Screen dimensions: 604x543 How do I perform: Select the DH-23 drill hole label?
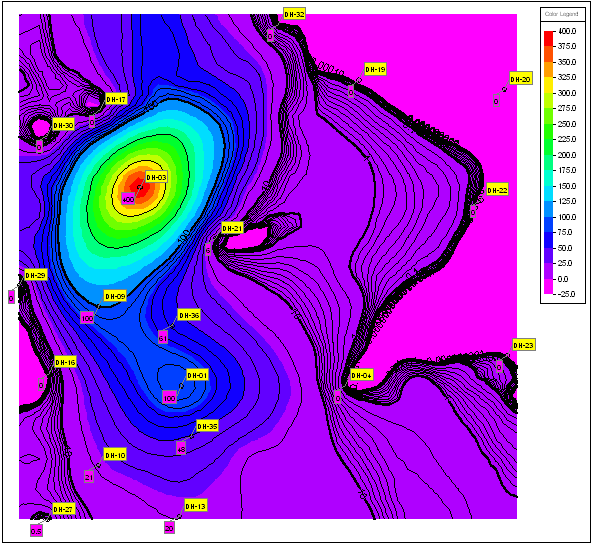coord(523,345)
